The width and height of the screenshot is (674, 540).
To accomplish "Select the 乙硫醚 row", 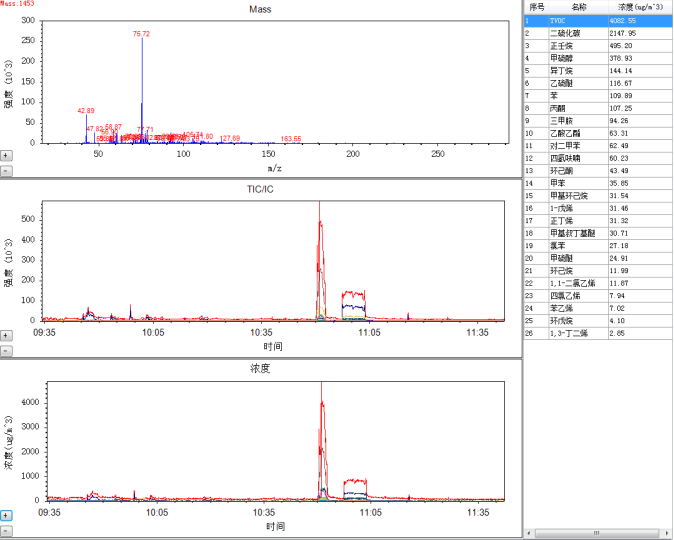I will (598, 83).
